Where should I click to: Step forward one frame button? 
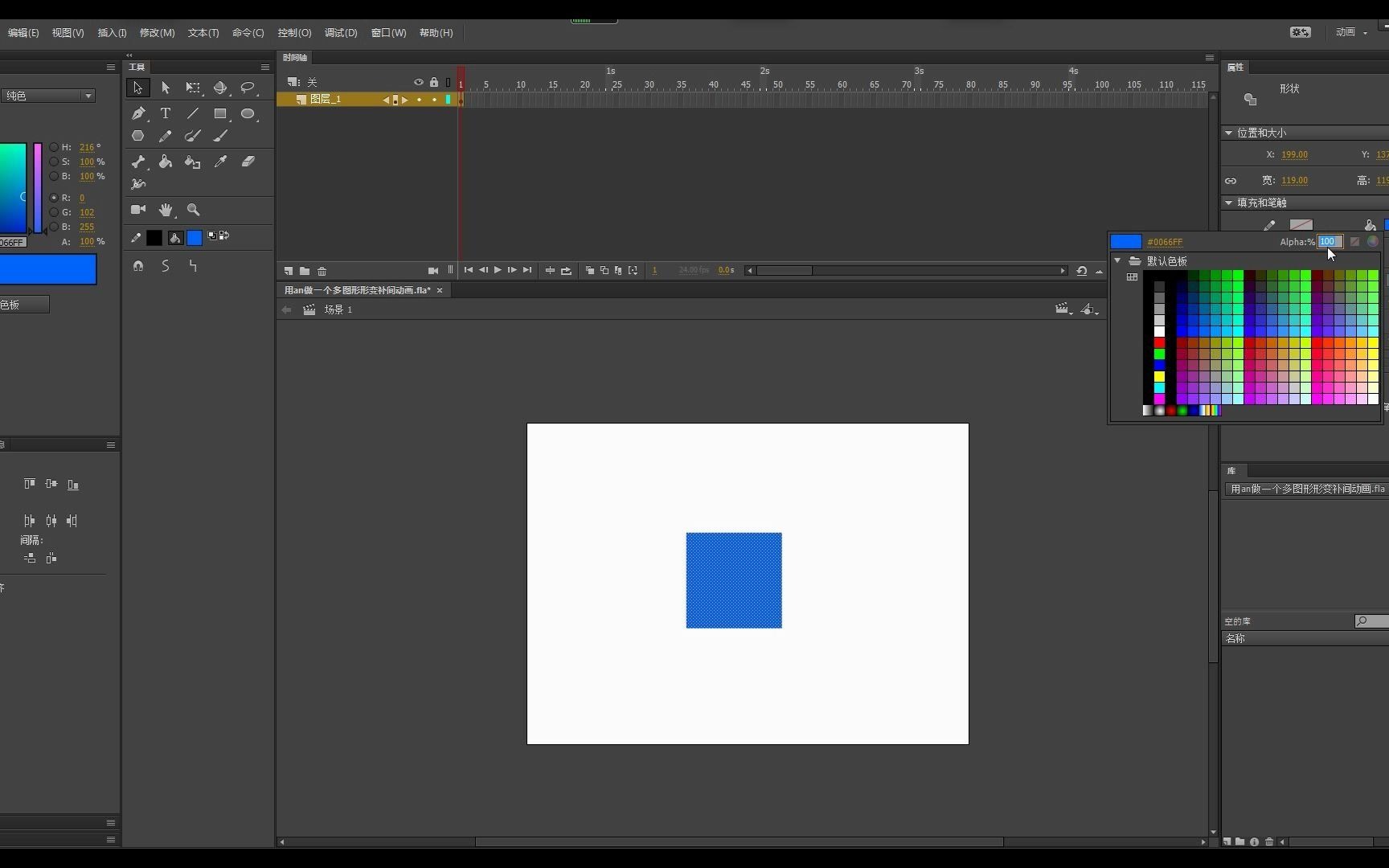tap(512, 270)
